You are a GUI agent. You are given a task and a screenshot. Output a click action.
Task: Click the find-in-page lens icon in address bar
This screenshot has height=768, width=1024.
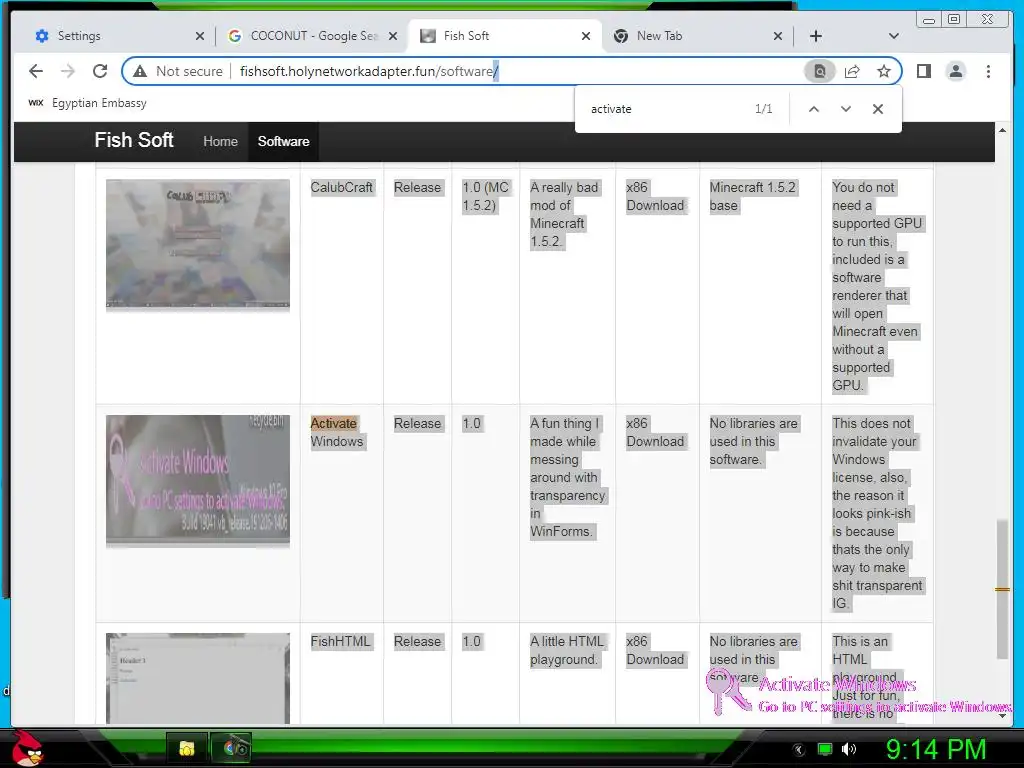pos(820,71)
